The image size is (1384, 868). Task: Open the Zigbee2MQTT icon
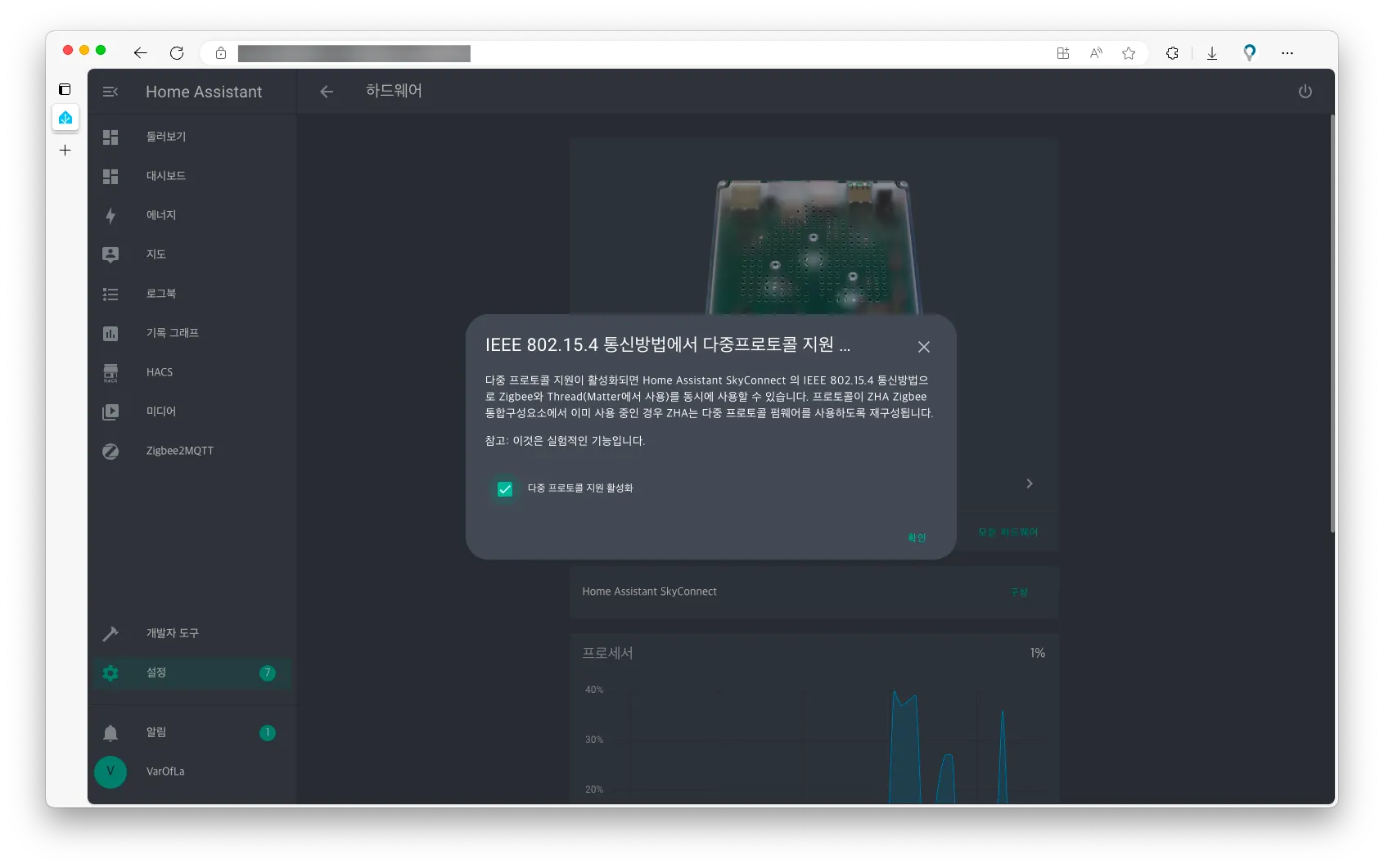click(110, 451)
